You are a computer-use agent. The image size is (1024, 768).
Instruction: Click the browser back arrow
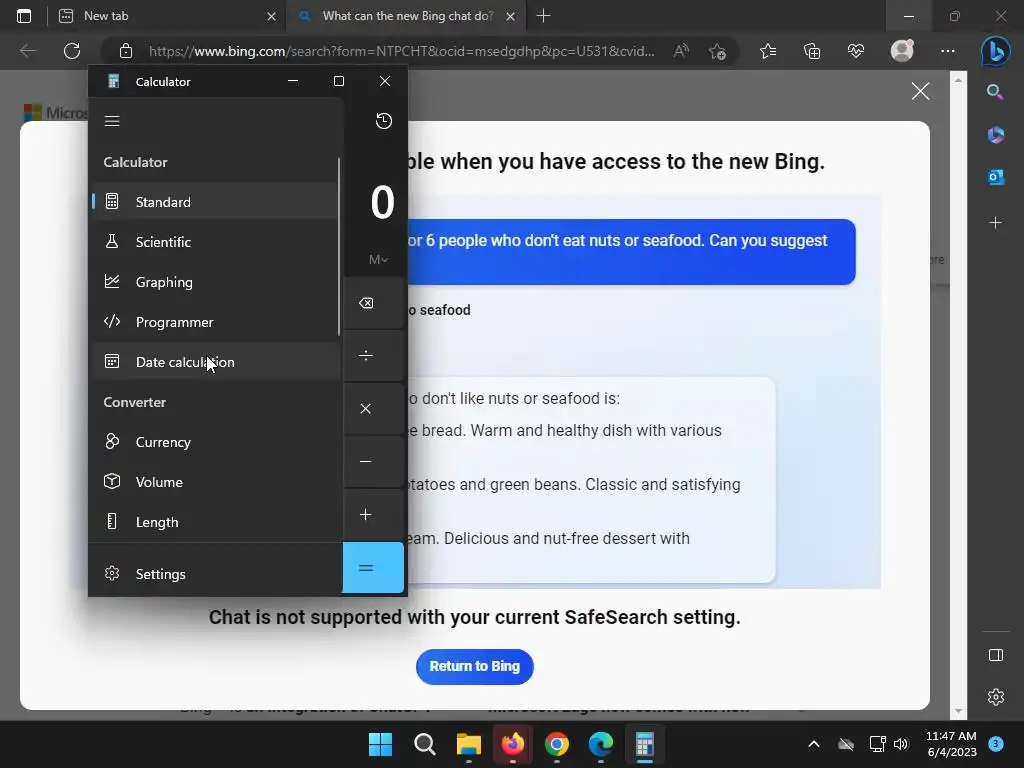(x=27, y=51)
